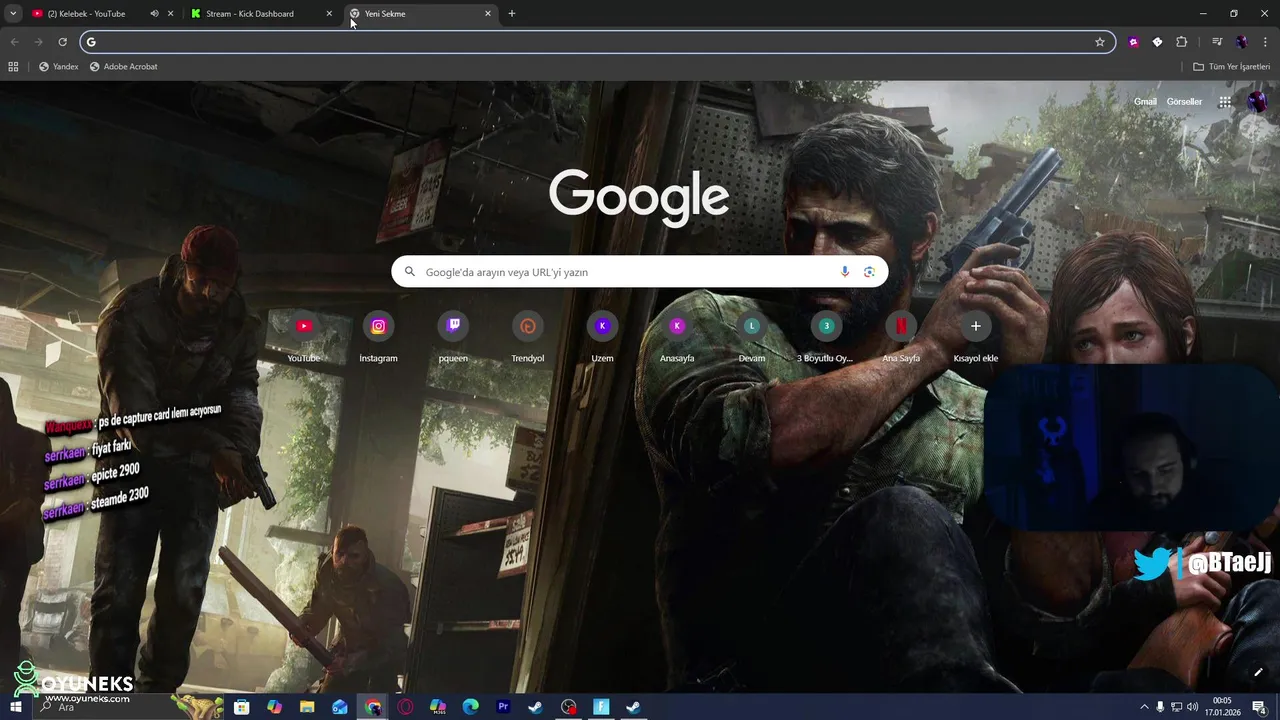This screenshot has height=720, width=1280.
Task: Customize Chrome with the pencil icon
Action: pyautogui.click(x=1258, y=672)
